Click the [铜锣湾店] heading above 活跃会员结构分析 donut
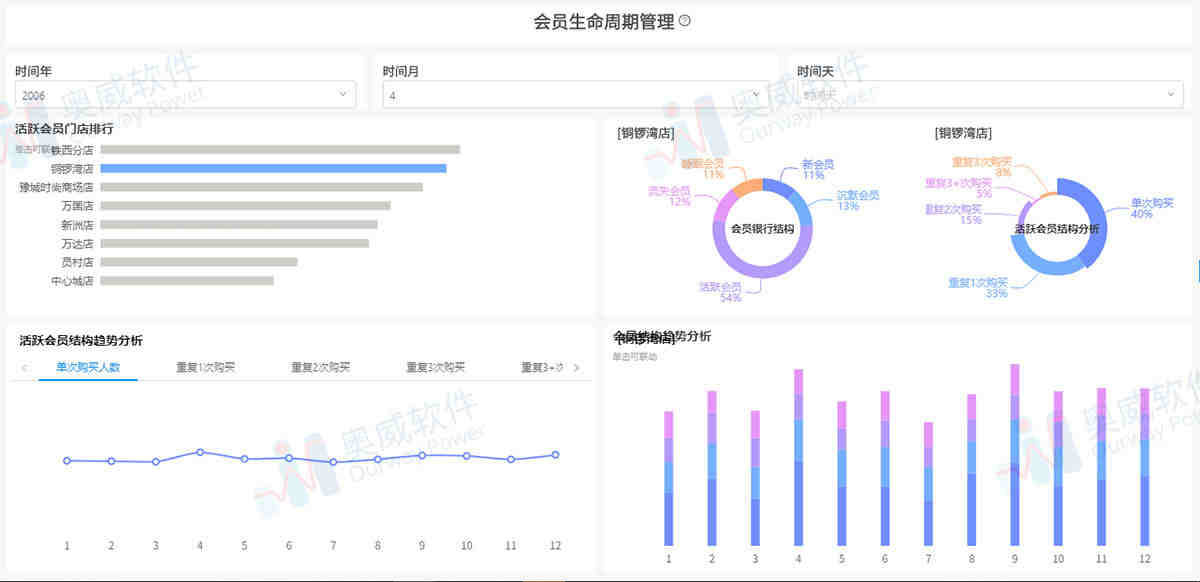This screenshot has width=1200, height=582. (x=964, y=132)
